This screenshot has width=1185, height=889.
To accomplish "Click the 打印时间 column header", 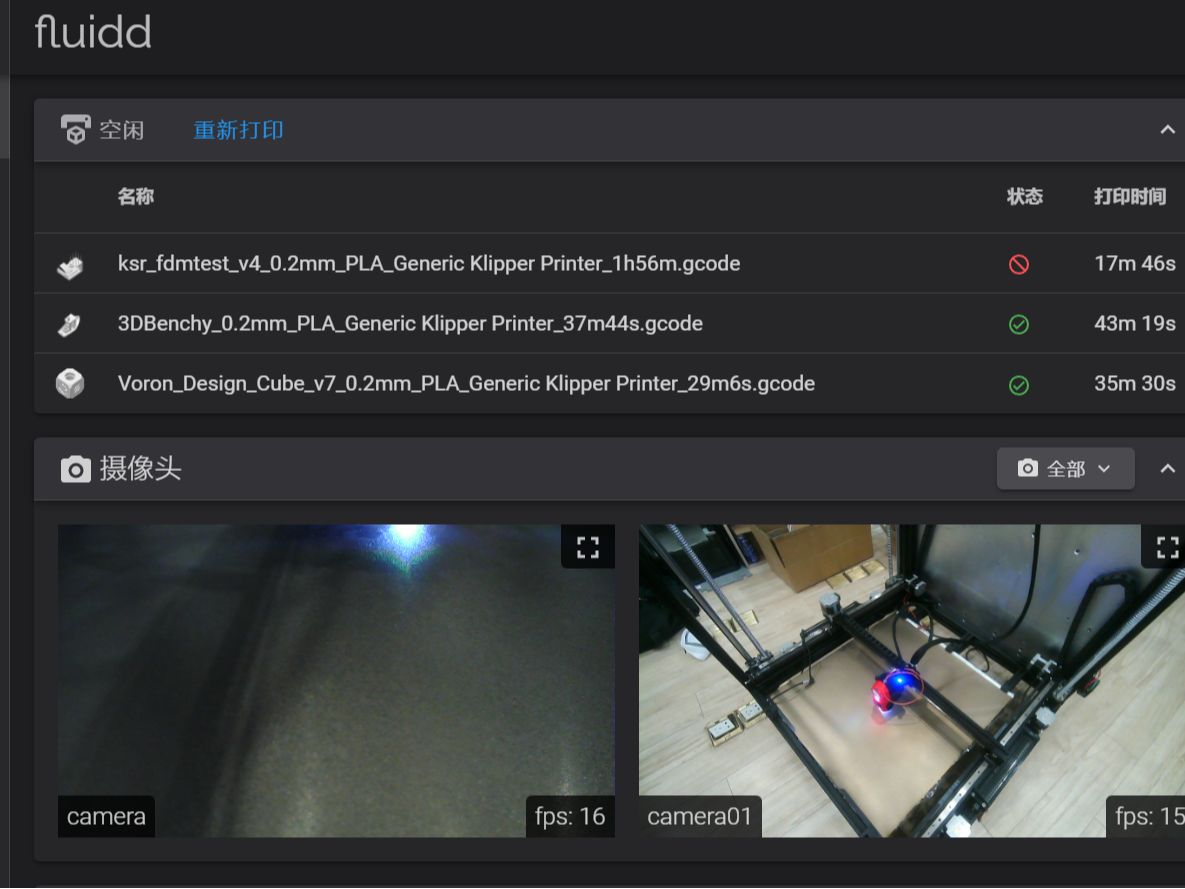I will click(x=1129, y=197).
